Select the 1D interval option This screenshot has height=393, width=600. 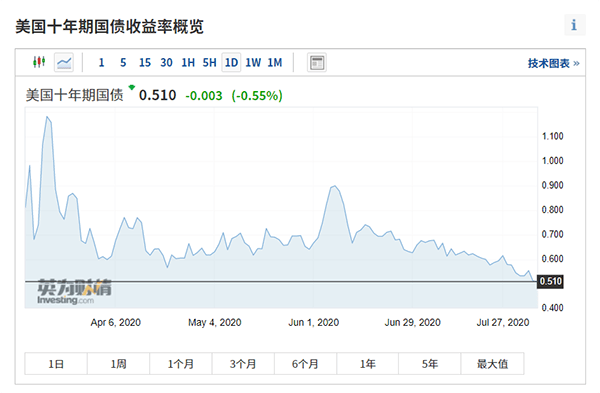point(231,62)
